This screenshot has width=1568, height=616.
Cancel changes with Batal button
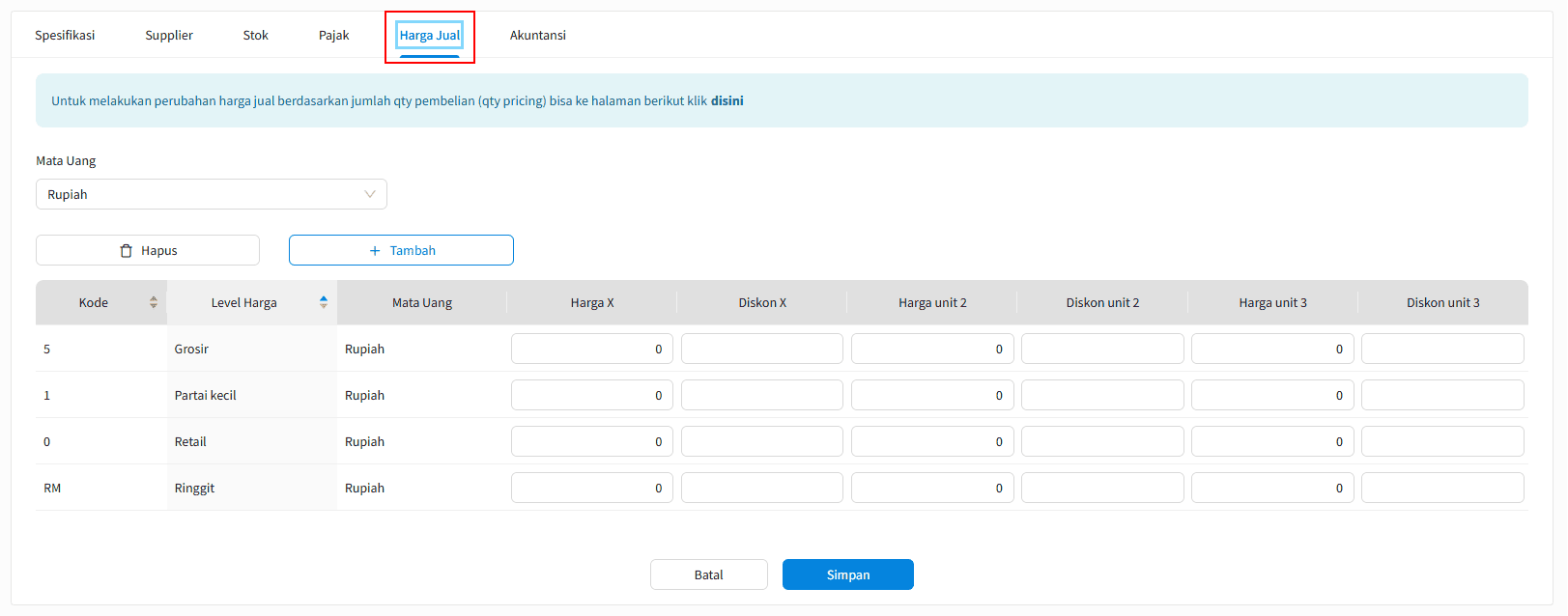(708, 574)
